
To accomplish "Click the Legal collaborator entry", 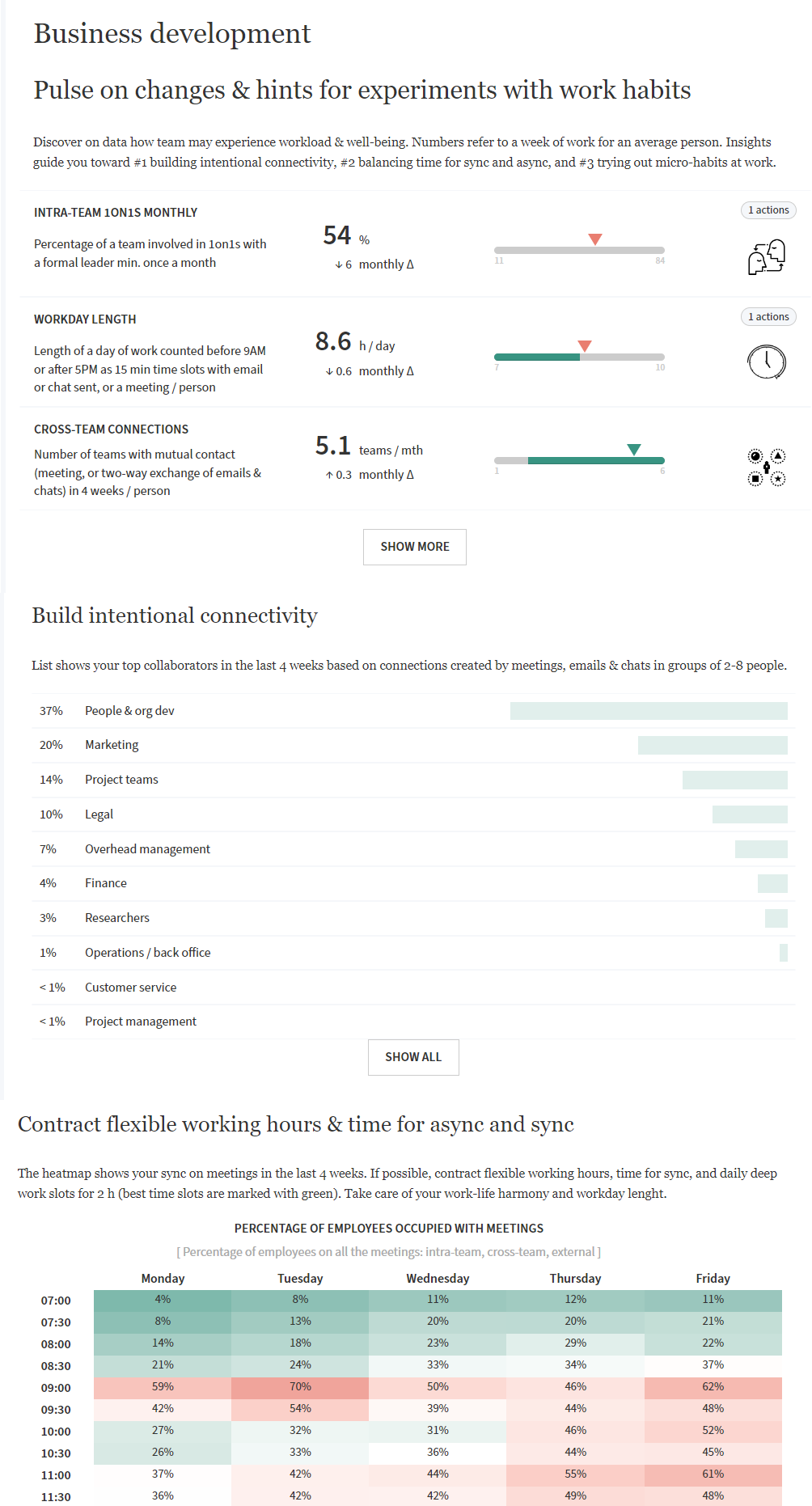I will point(99,814).
